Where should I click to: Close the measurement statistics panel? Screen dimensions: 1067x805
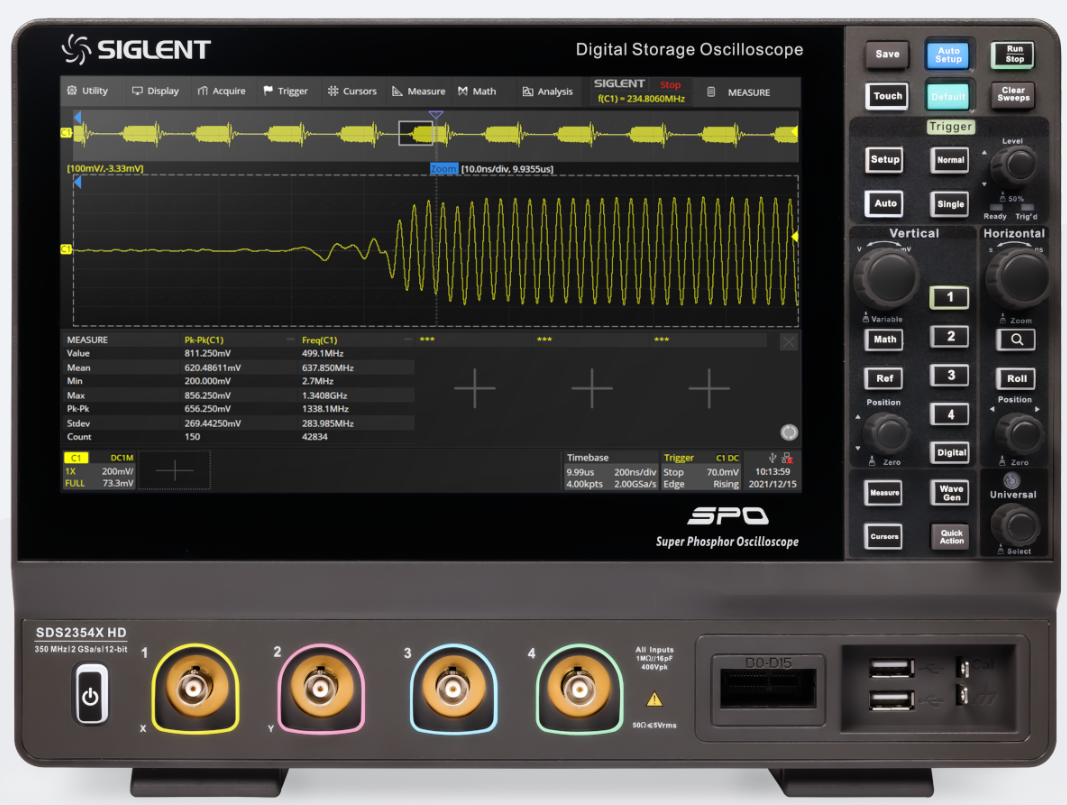[789, 342]
